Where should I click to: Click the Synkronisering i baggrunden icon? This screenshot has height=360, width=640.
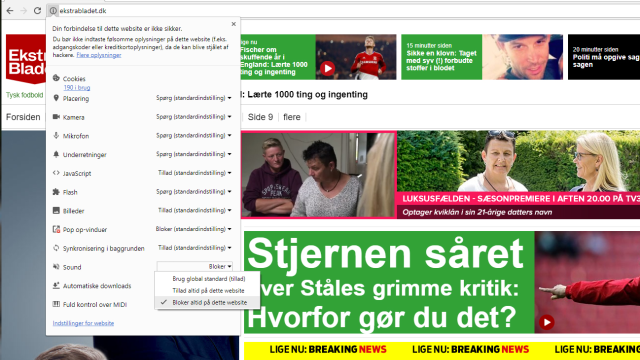[x=56, y=248]
